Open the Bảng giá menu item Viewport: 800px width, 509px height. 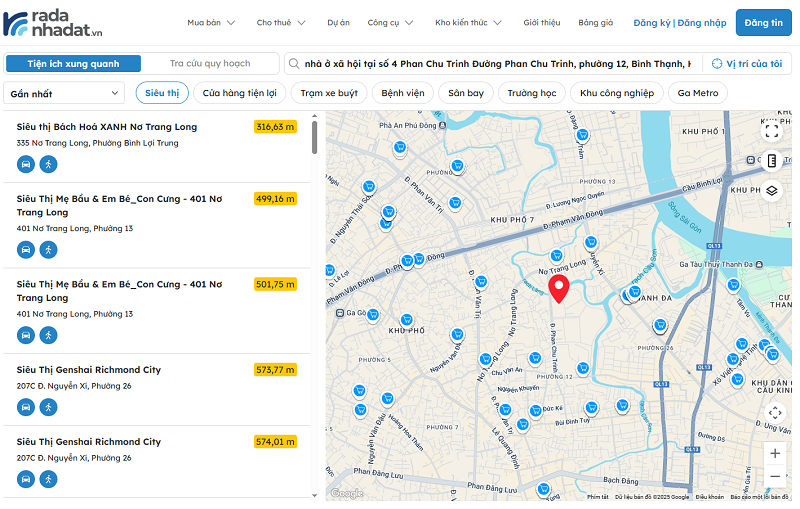595,22
